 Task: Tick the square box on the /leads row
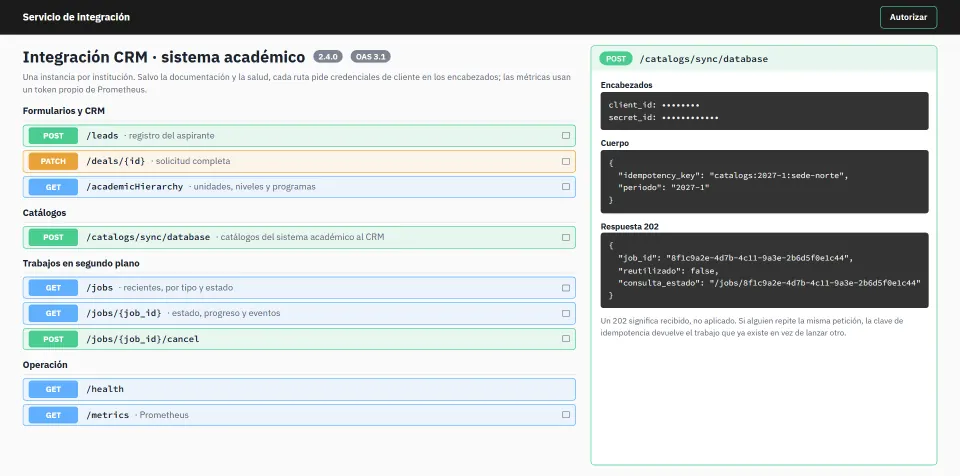[566, 135]
